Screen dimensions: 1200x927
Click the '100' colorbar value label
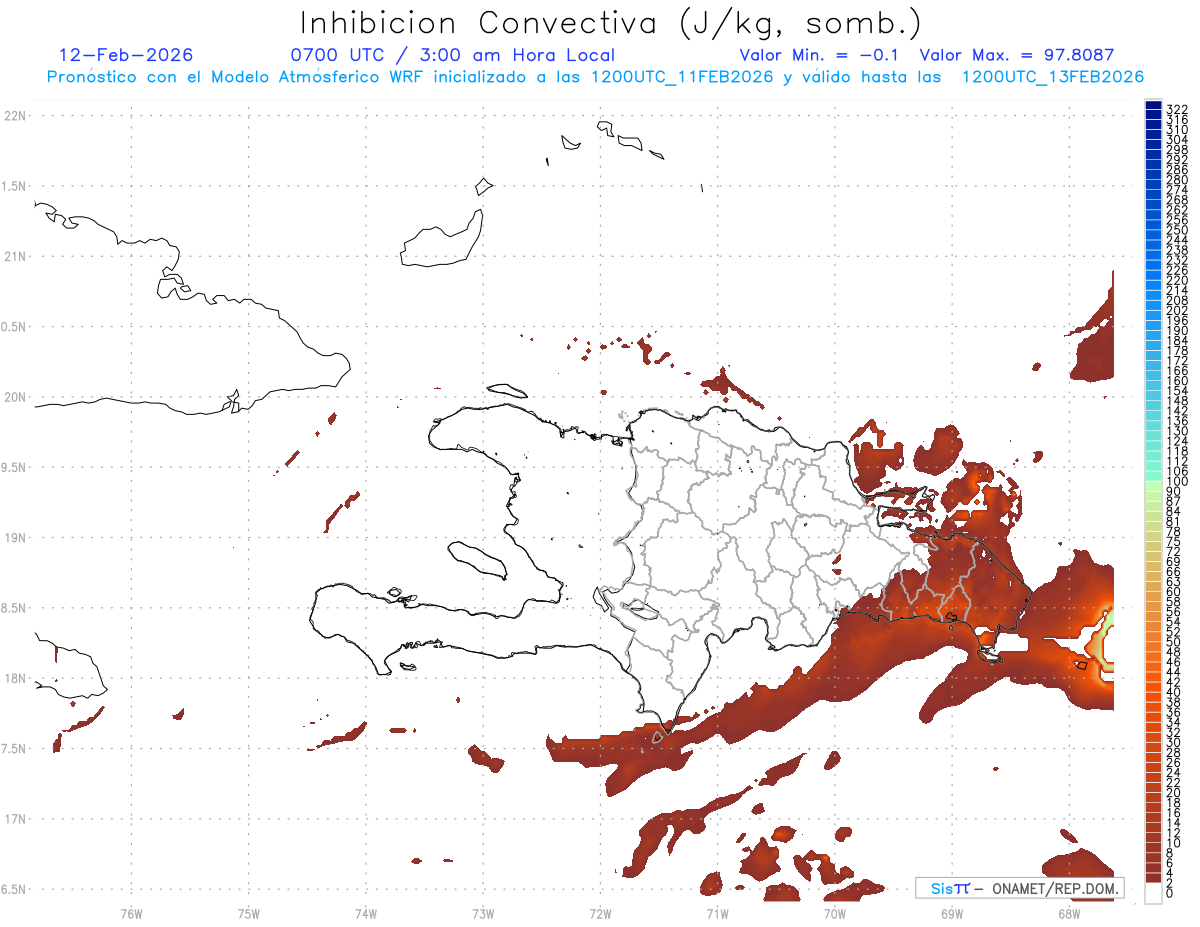pyautogui.click(x=1176, y=483)
